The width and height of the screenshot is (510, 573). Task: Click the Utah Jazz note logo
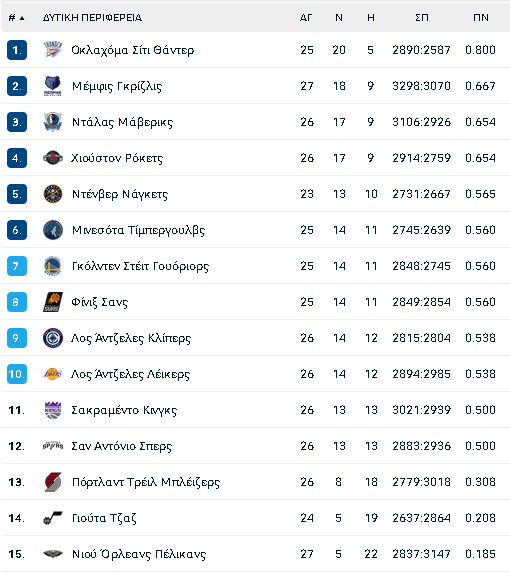tap(53, 518)
